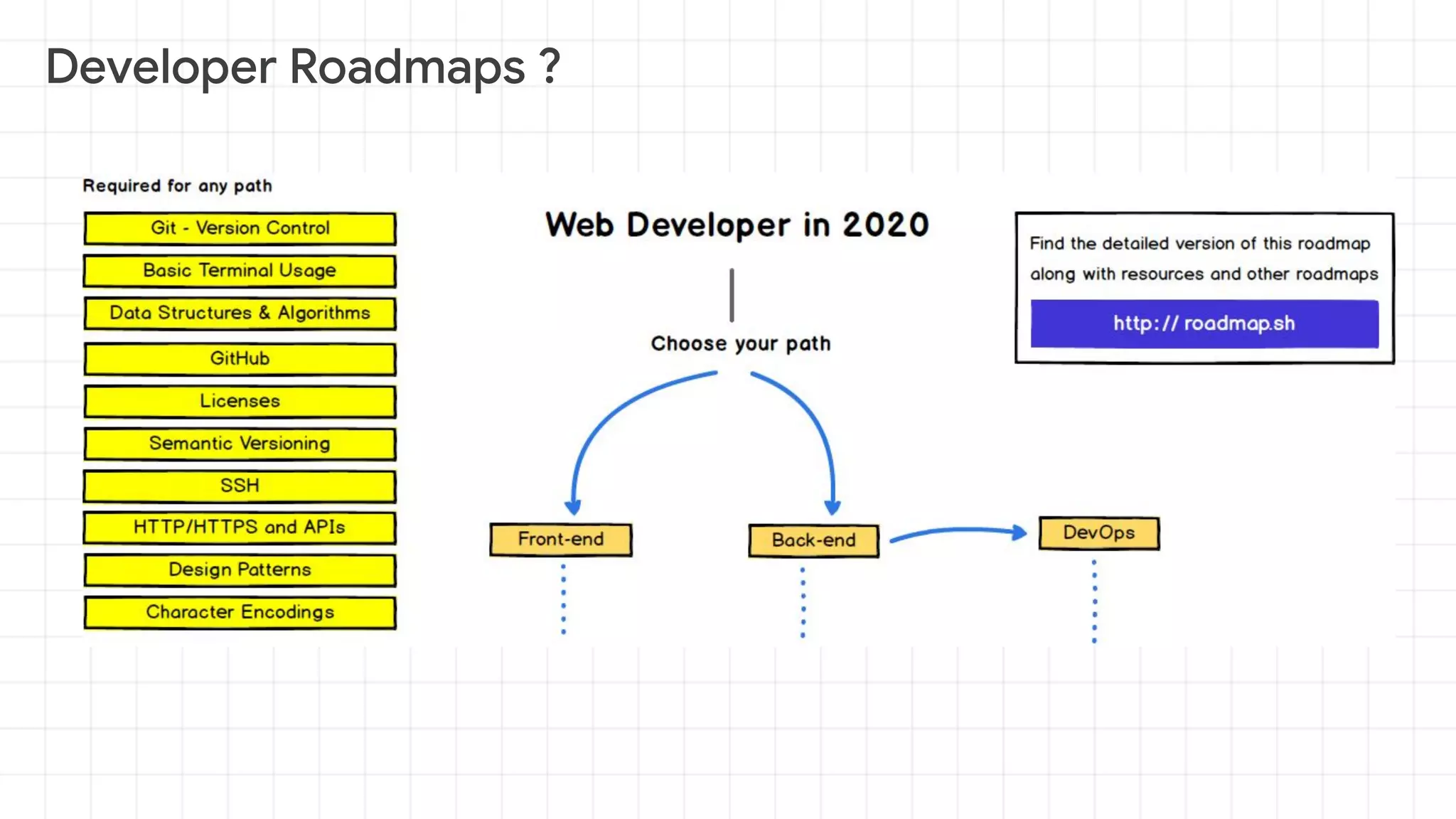This screenshot has width=1456, height=819.
Task: Select the GitHub yellow box
Action: click(240, 358)
